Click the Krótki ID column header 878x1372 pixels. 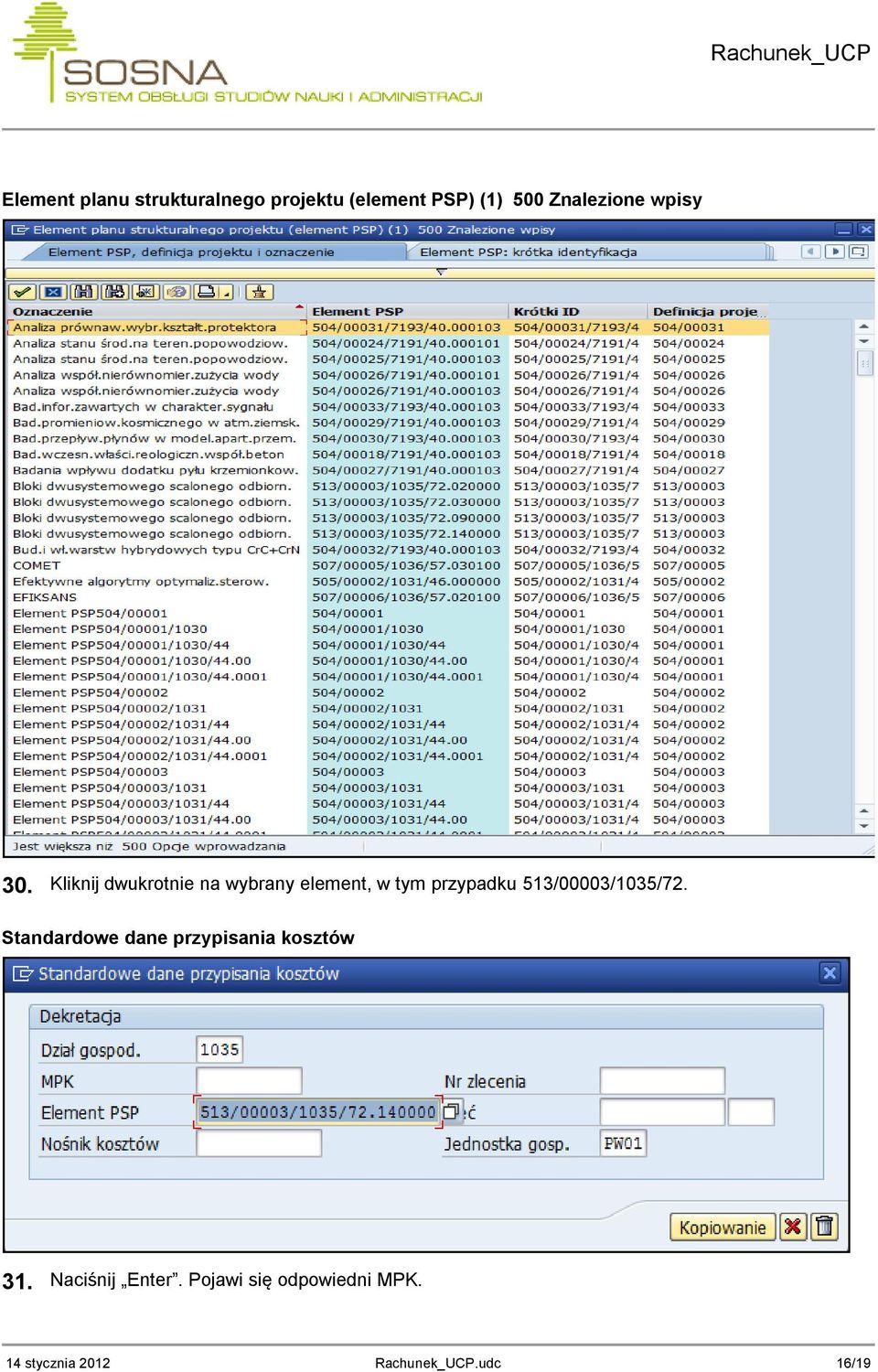[577, 311]
